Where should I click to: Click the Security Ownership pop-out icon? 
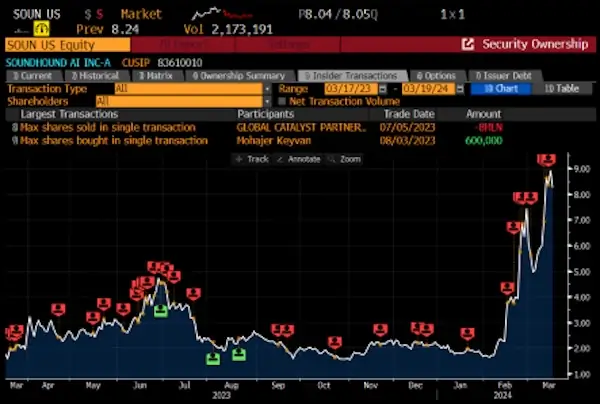pyautogui.click(x=468, y=45)
